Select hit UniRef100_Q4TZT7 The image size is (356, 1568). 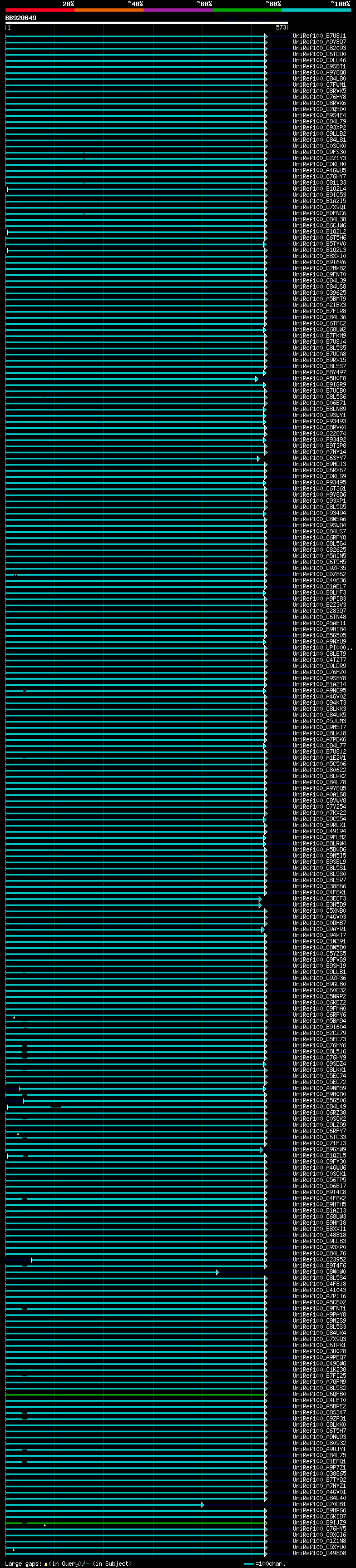tap(319, 660)
